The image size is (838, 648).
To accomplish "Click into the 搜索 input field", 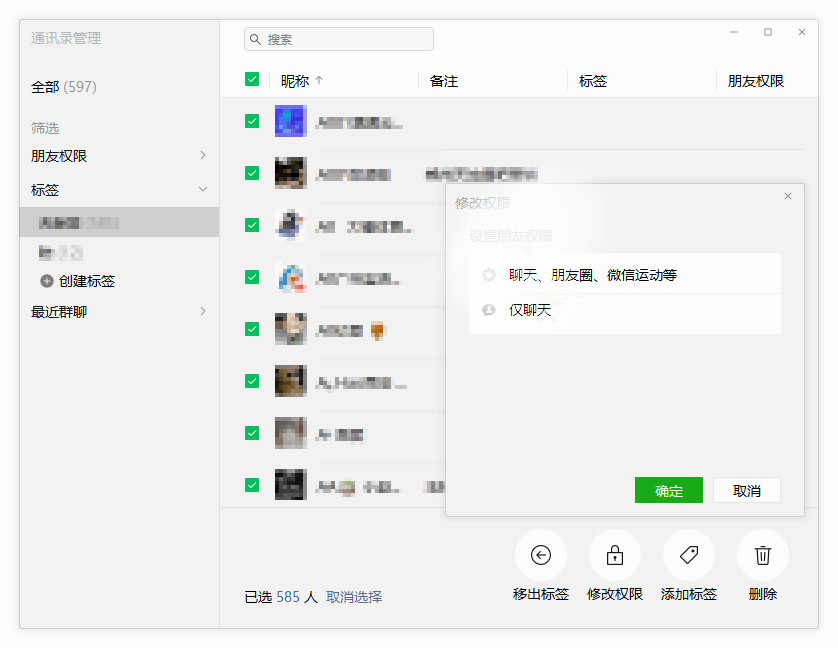I will coord(345,39).
